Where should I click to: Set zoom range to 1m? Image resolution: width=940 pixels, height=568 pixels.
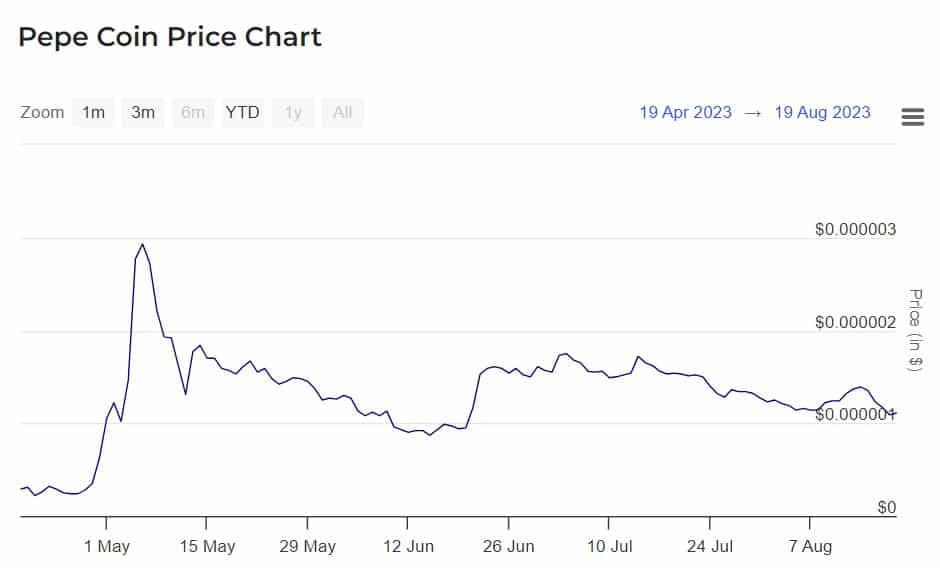[x=93, y=113]
